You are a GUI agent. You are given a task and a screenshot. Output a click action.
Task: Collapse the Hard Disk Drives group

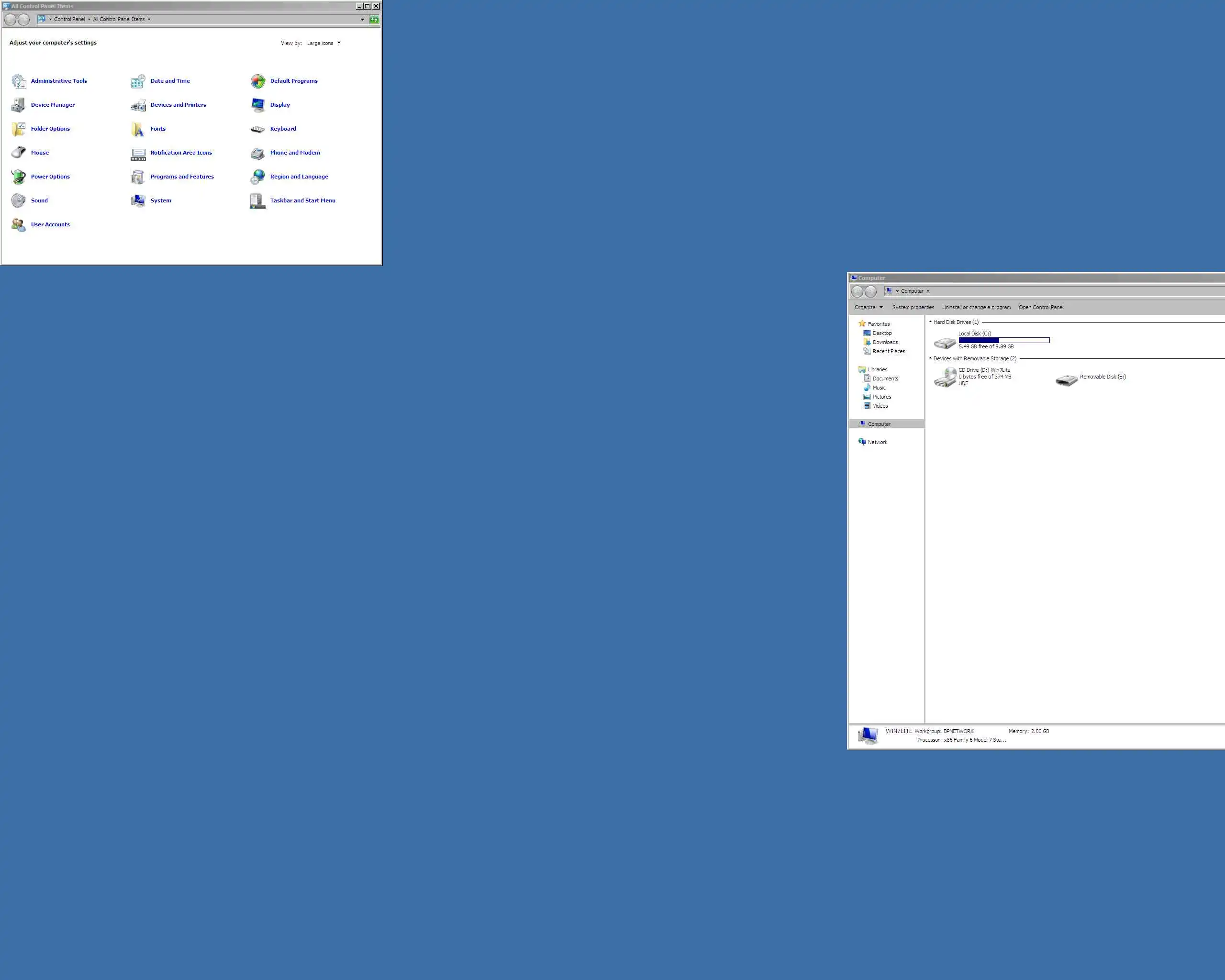pos(930,322)
